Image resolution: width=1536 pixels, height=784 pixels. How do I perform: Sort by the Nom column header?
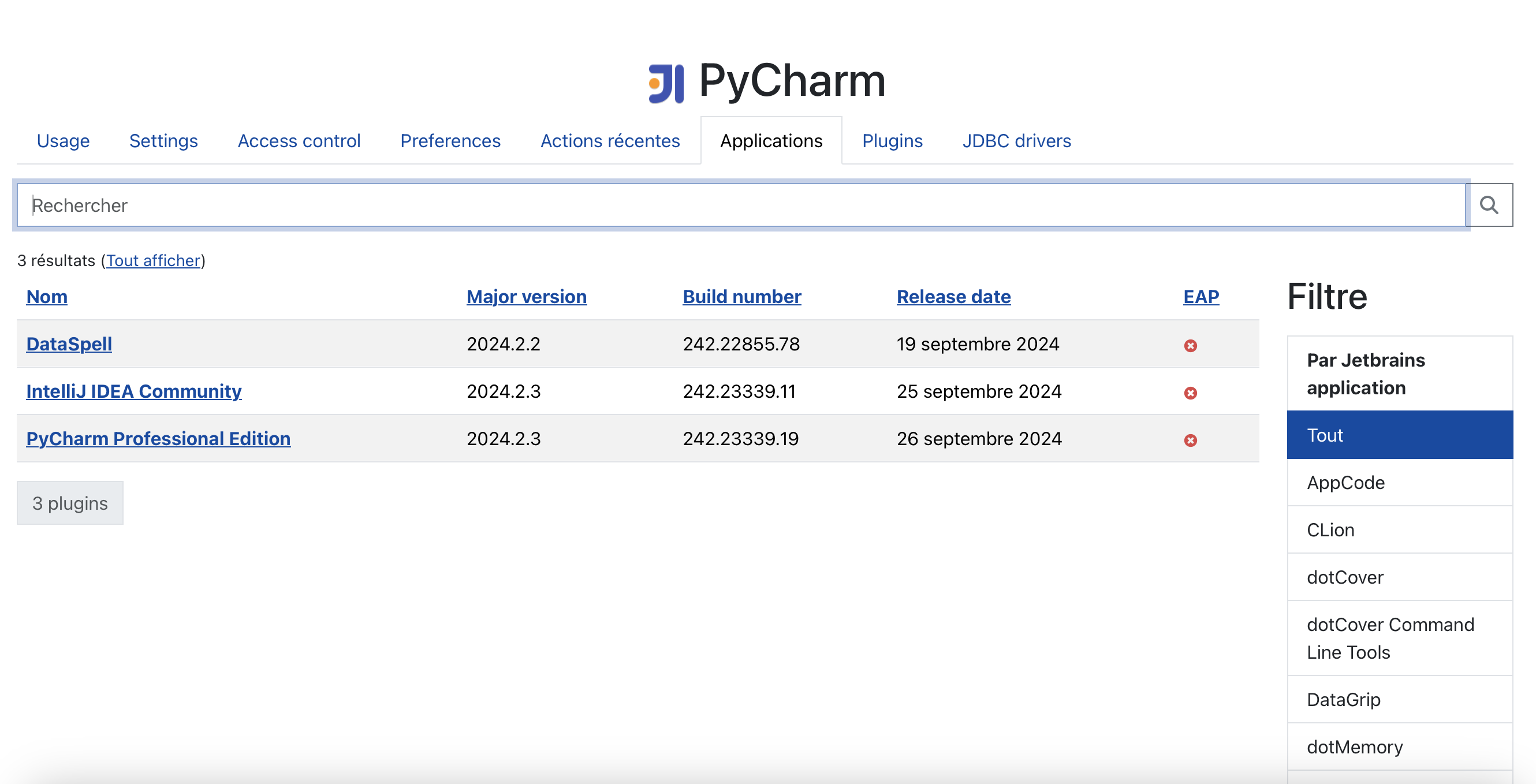pos(47,297)
